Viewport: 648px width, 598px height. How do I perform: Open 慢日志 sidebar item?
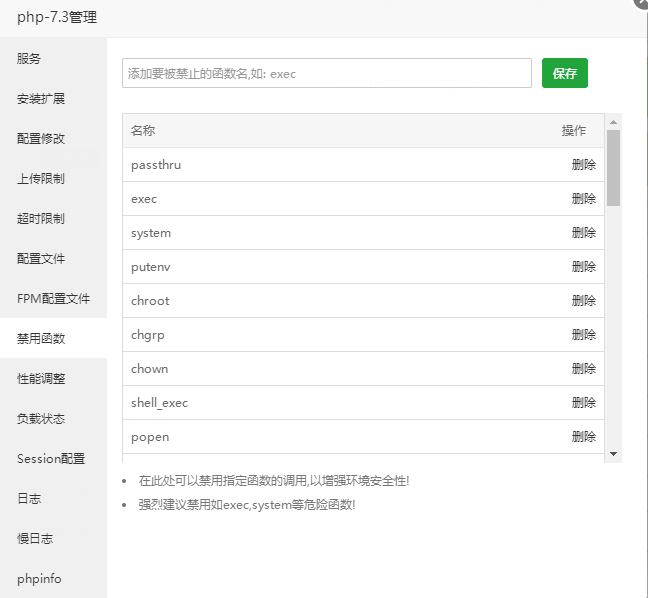[35, 539]
